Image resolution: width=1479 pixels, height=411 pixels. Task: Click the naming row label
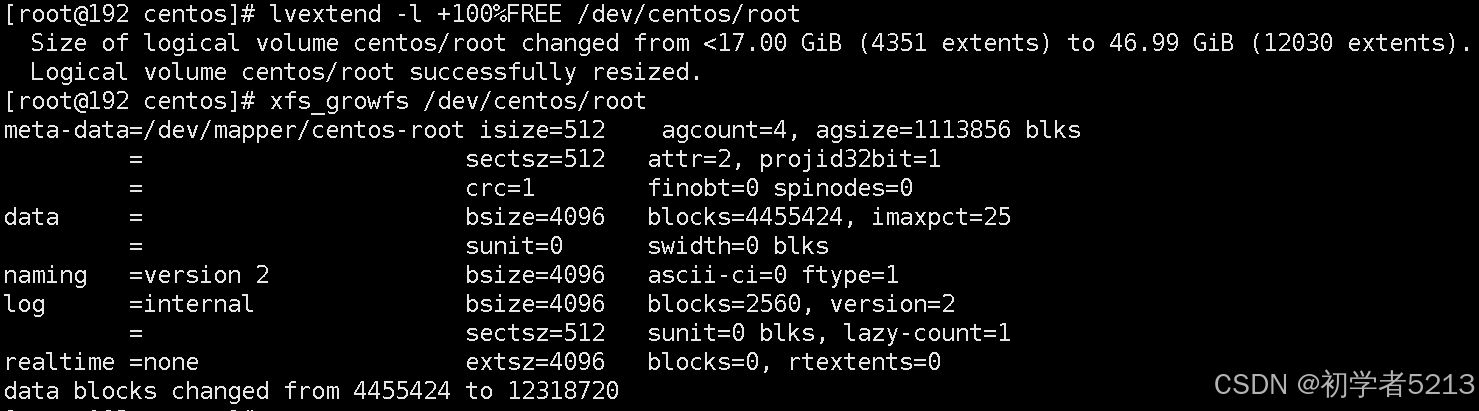pyautogui.click(x=45, y=275)
